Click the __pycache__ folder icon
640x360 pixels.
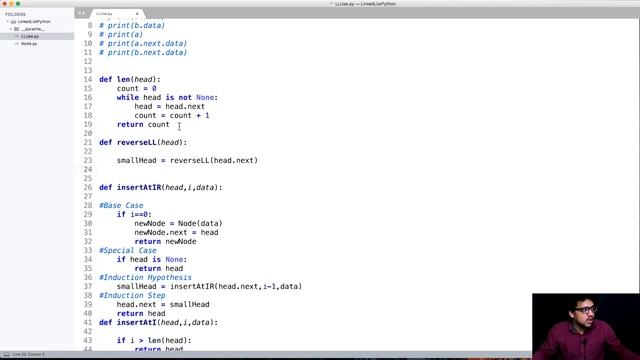17,29
